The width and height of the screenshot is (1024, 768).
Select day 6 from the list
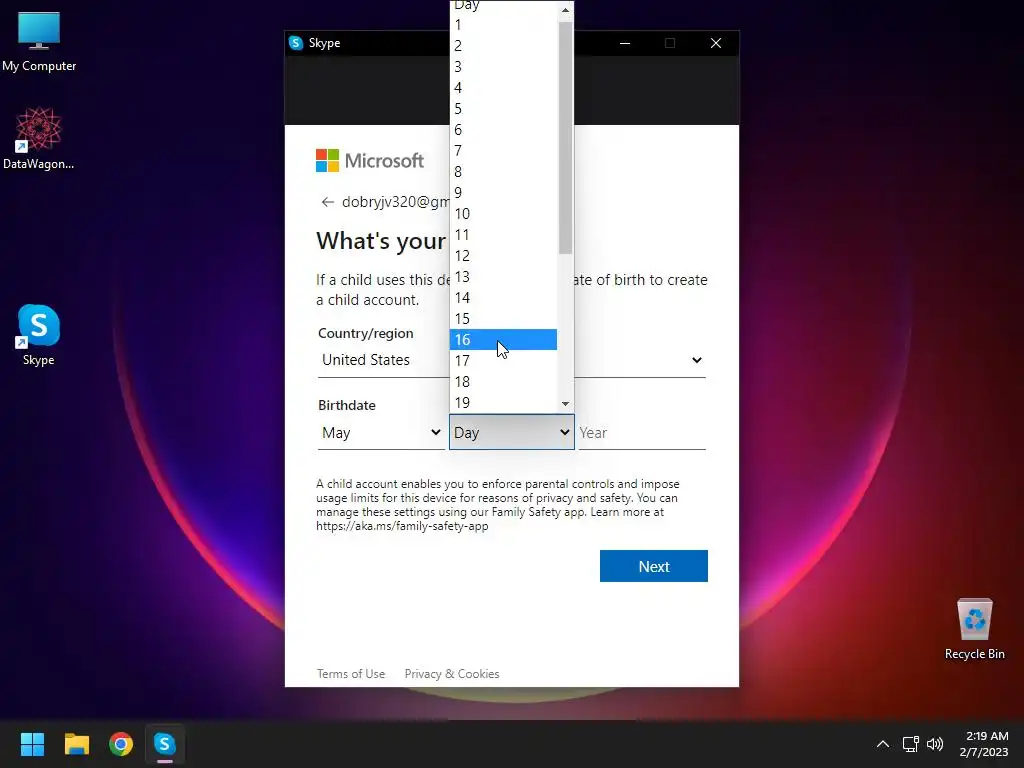tap(503, 130)
